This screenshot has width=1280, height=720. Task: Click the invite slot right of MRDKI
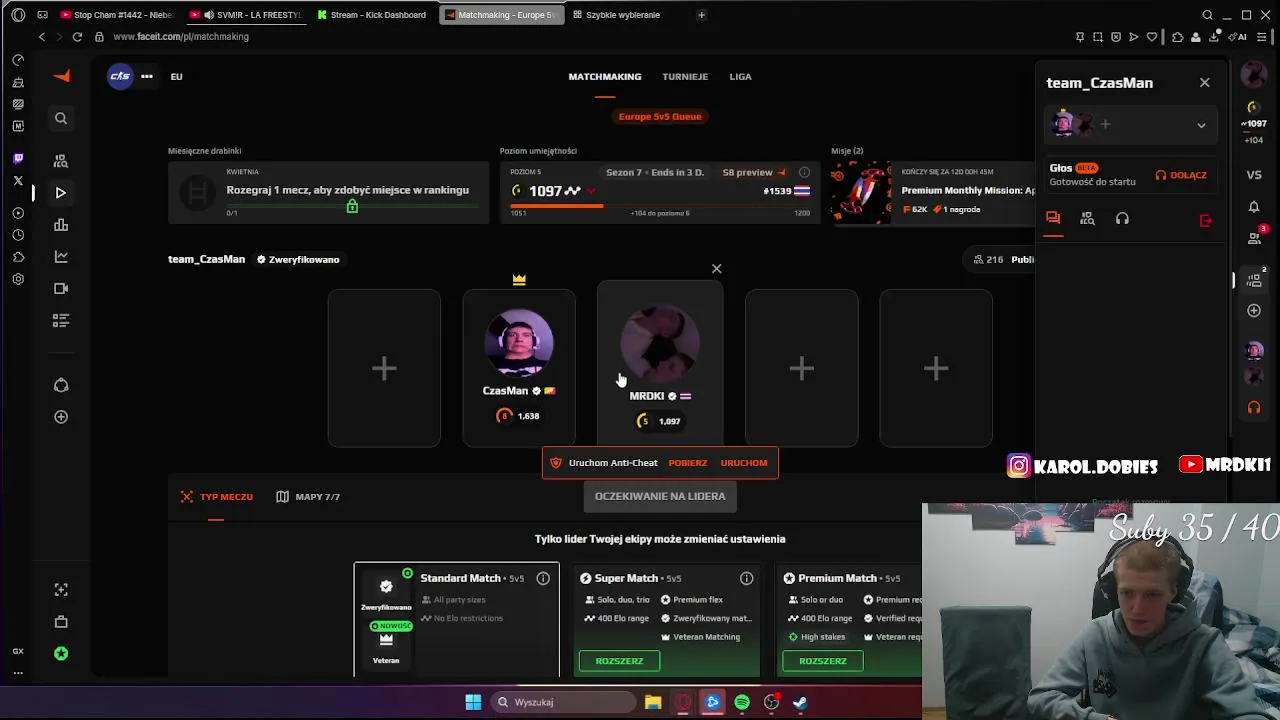(x=801, y=368)
